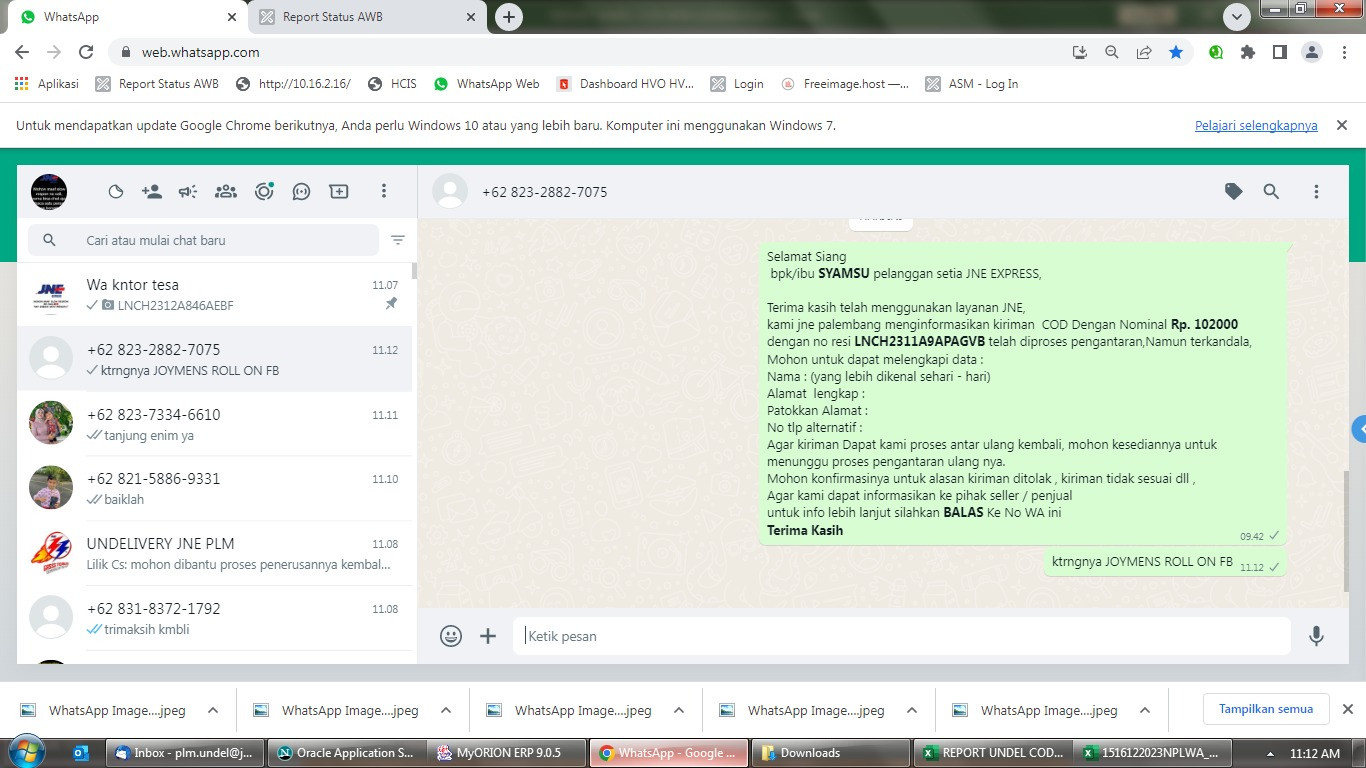Click the web.whatsapp.com address bar
Image resolution: width=1366 pixels, height=768 pixels.
590,52
